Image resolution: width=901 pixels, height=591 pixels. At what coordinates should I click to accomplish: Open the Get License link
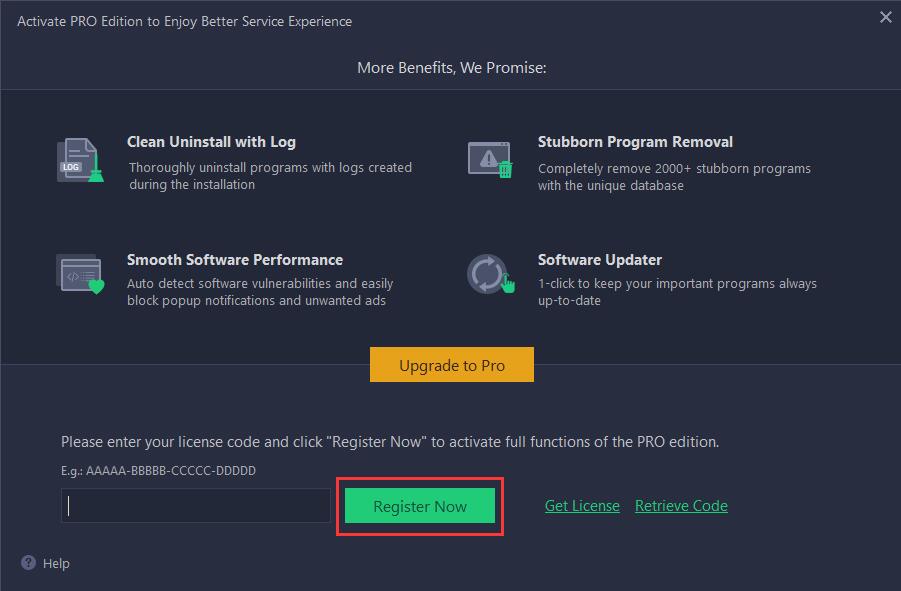click(x=582, y=506)
